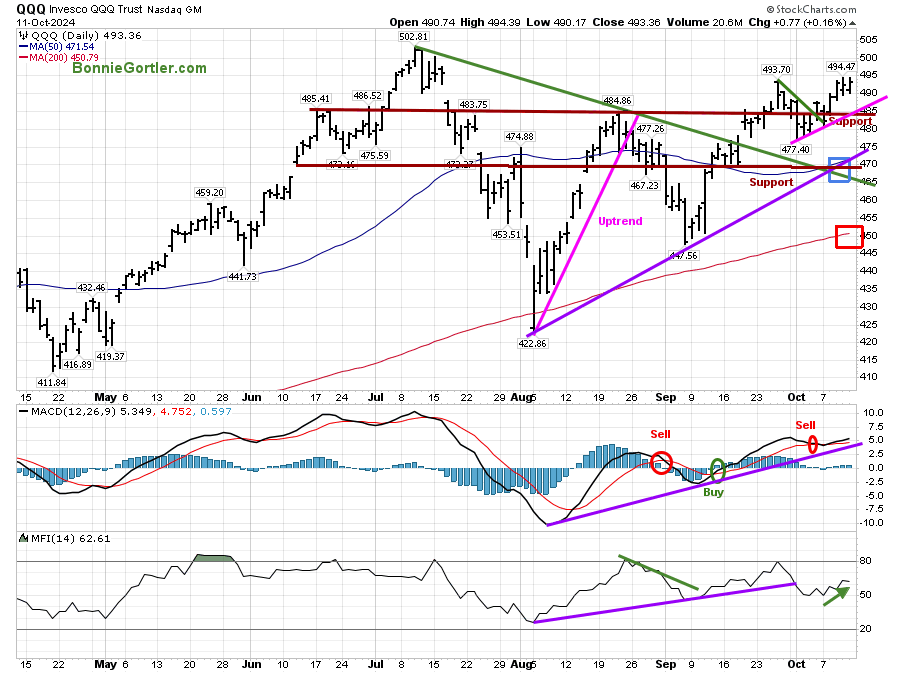Click the 477.40 October low label
The width and height of the screenshot is (900, 673).
[x=795, y=150]
